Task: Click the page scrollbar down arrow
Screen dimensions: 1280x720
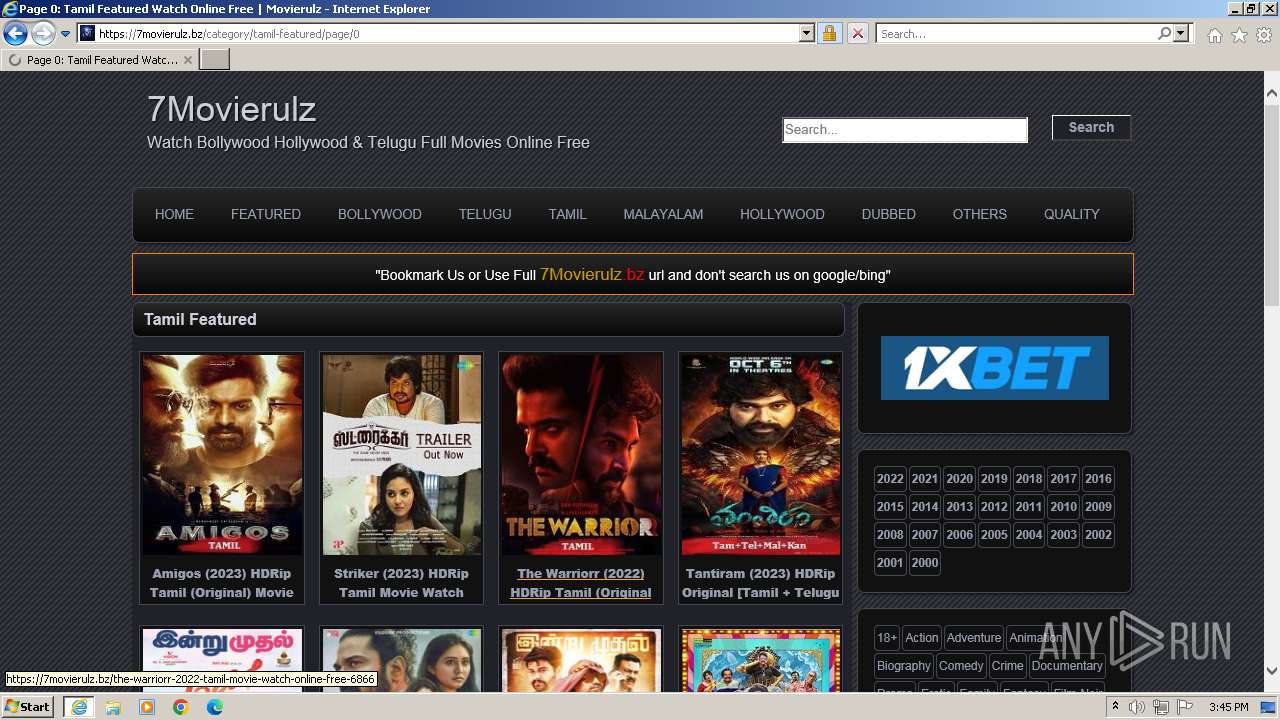Action: tap(1272, 671)
